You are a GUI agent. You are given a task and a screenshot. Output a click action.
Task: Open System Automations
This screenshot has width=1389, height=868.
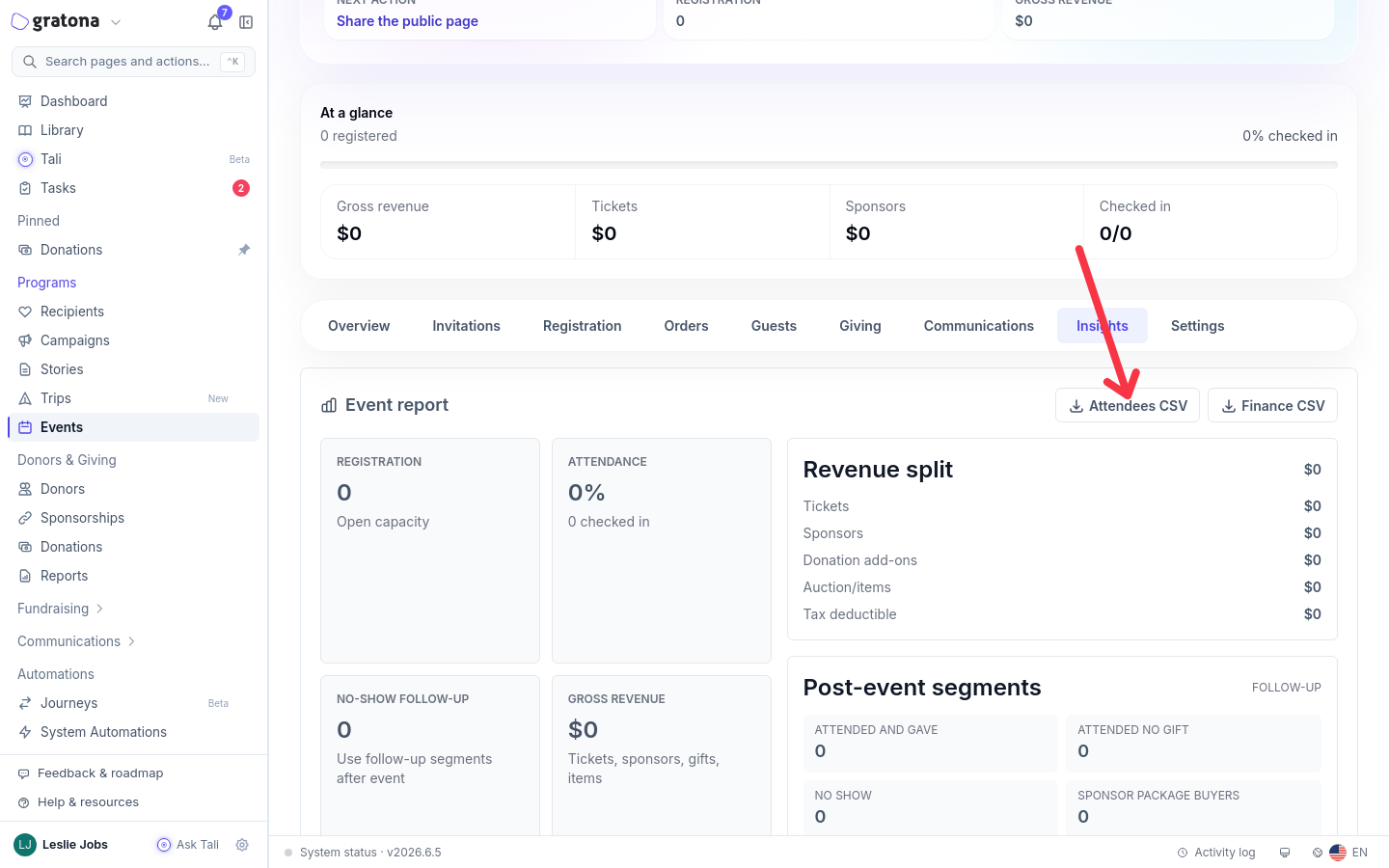click(133, 732)
